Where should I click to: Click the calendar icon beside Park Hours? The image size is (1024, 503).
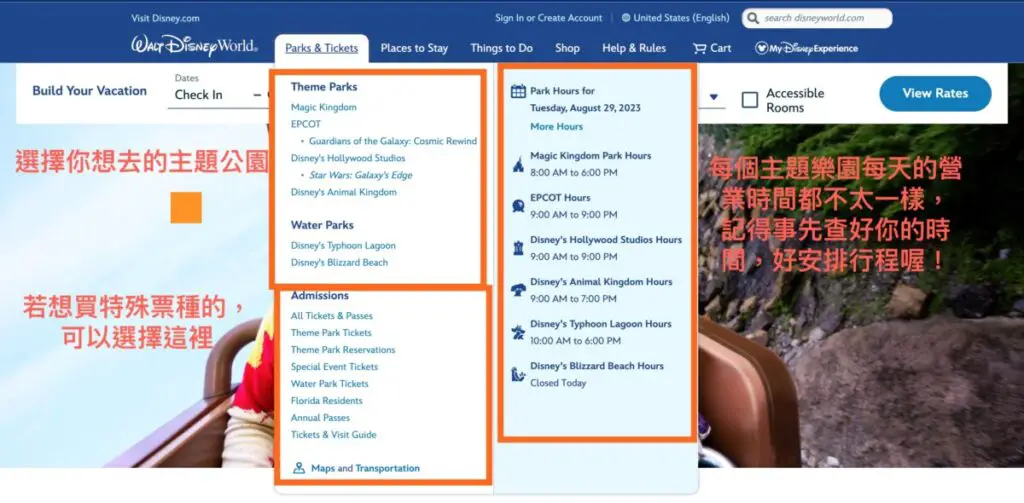click(518, 91)
